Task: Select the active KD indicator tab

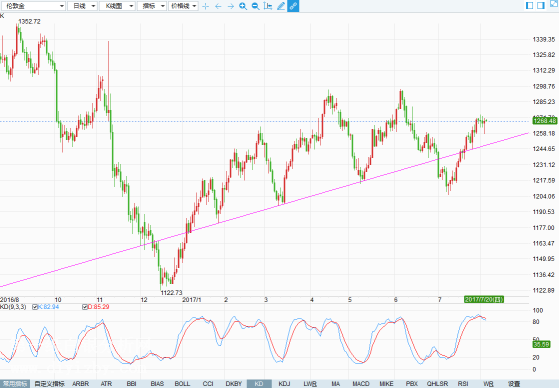Action: pyautogui.click(x=259, y=384)
